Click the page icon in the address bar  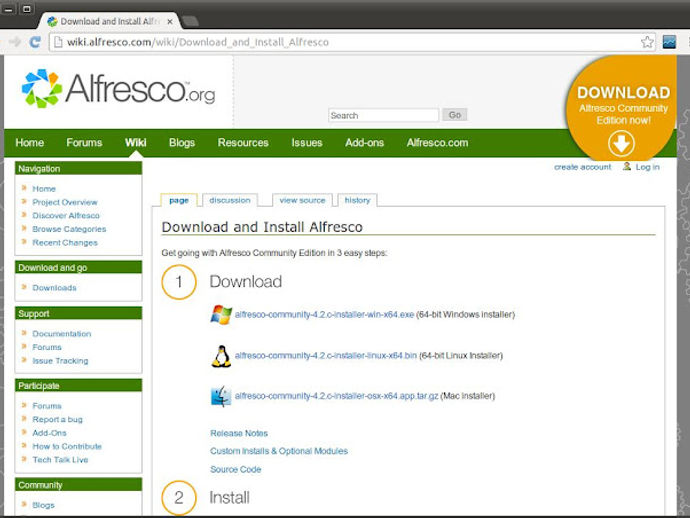58,42
